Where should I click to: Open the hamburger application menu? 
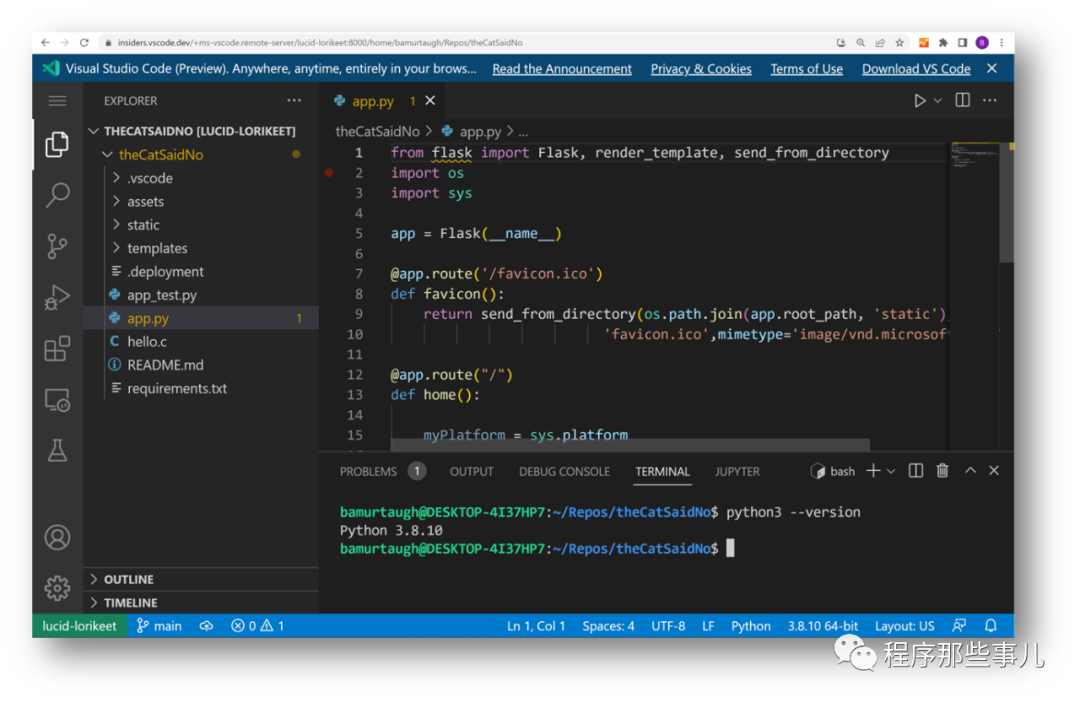(57, 101)
